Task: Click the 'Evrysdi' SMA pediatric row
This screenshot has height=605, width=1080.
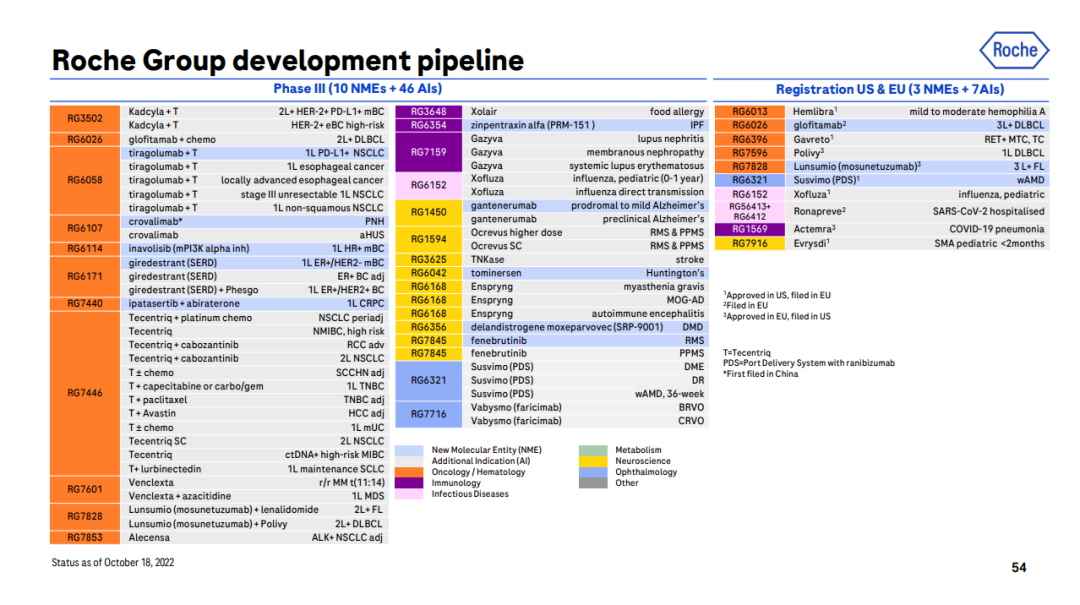Action: [x=918, y=244]
